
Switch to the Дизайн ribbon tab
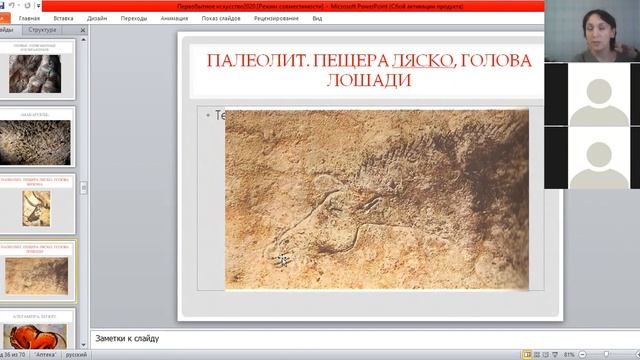(97, 18)
